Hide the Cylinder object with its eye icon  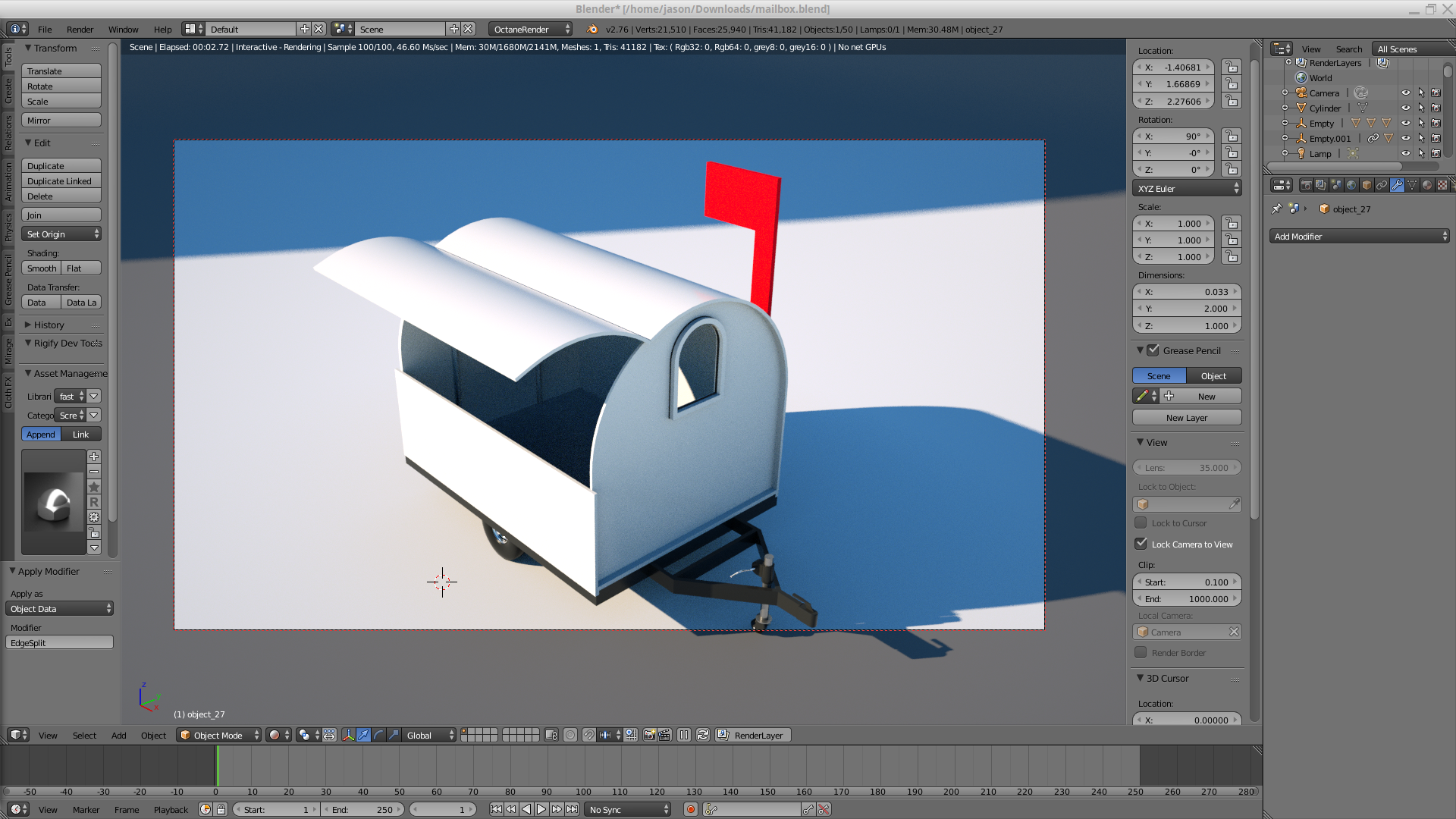(1405, 108)
